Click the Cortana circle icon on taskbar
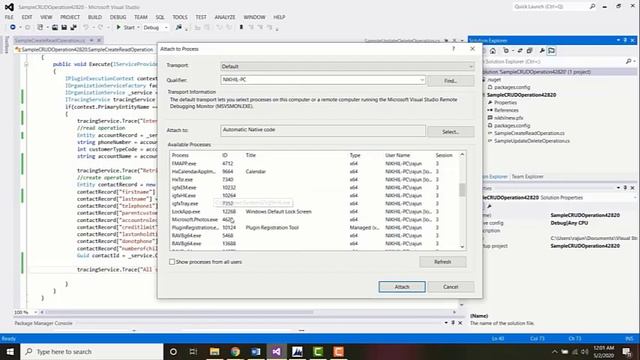Screen dimensions: 640x360 (x=173, y=351)
